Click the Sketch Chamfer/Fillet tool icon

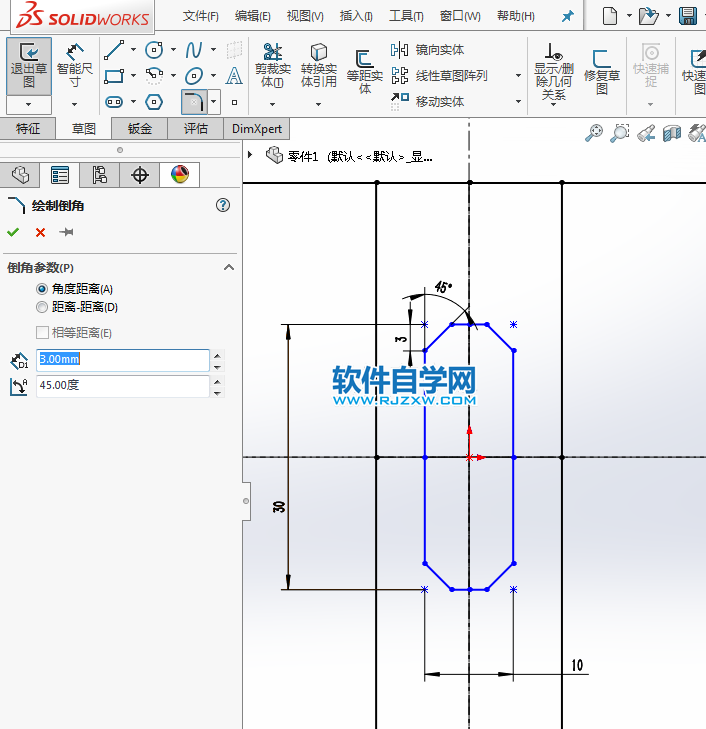point(194,102)
